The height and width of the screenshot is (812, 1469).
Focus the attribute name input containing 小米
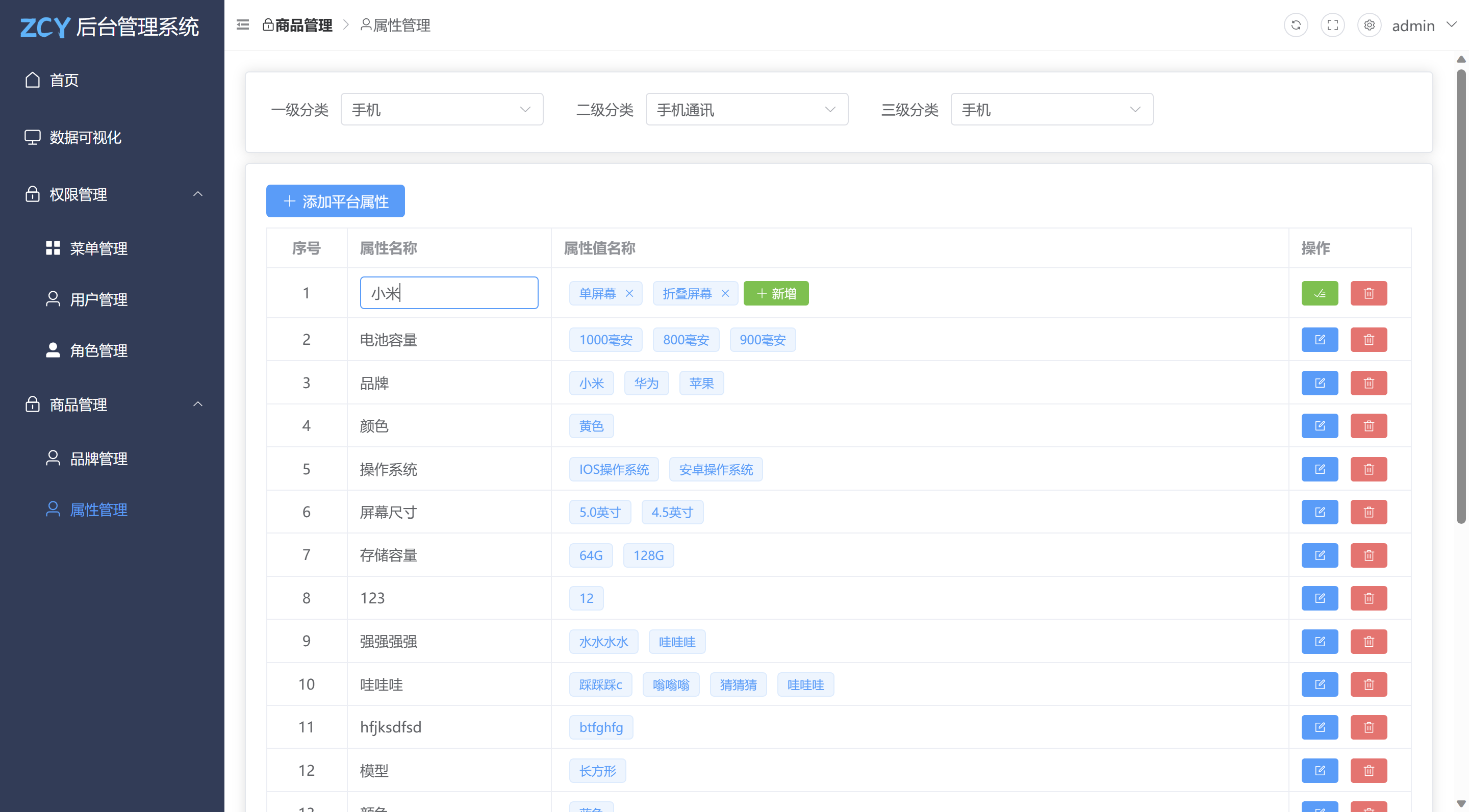(x=449, y=293)
